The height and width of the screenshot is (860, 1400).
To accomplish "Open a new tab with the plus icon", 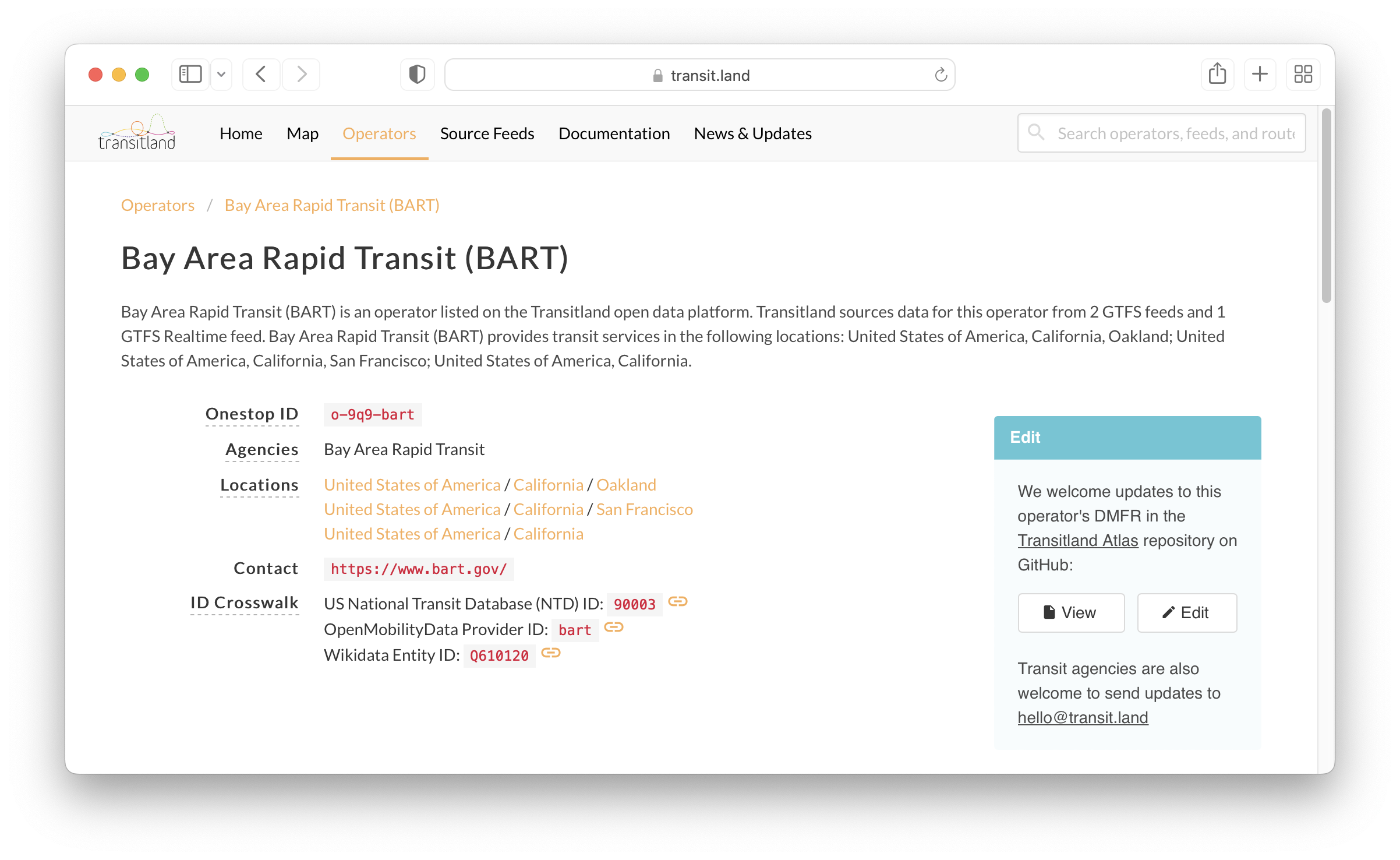I will pyautogui.click(x=1260, y=74).
